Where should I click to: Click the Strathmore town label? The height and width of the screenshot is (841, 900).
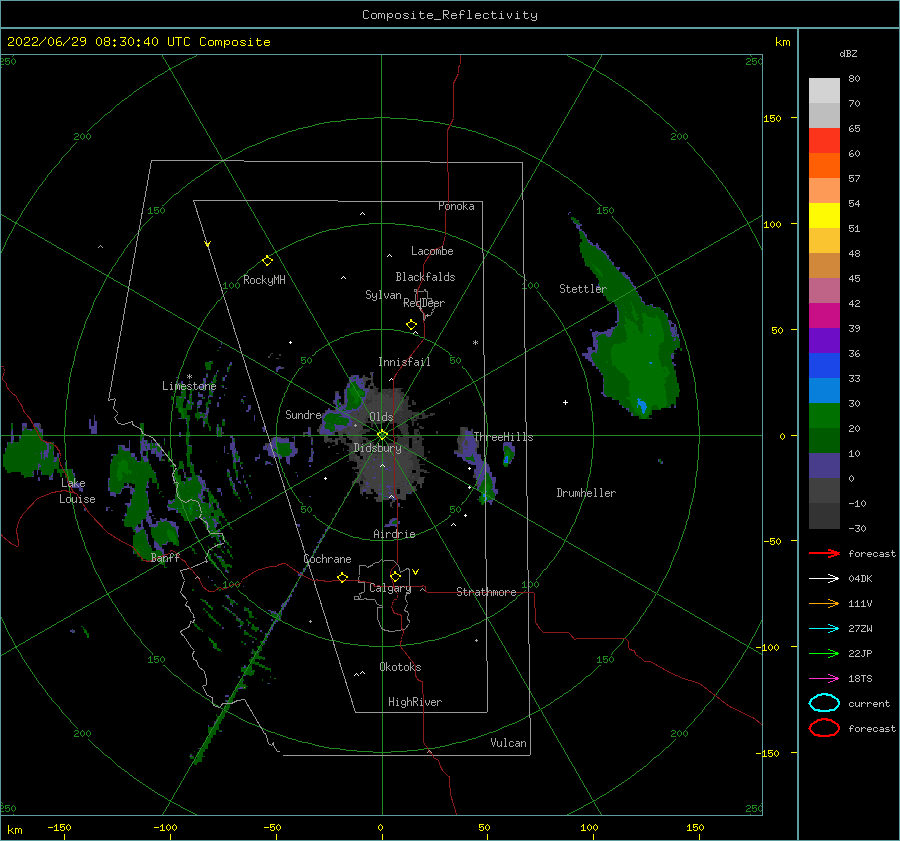[486, 592]
